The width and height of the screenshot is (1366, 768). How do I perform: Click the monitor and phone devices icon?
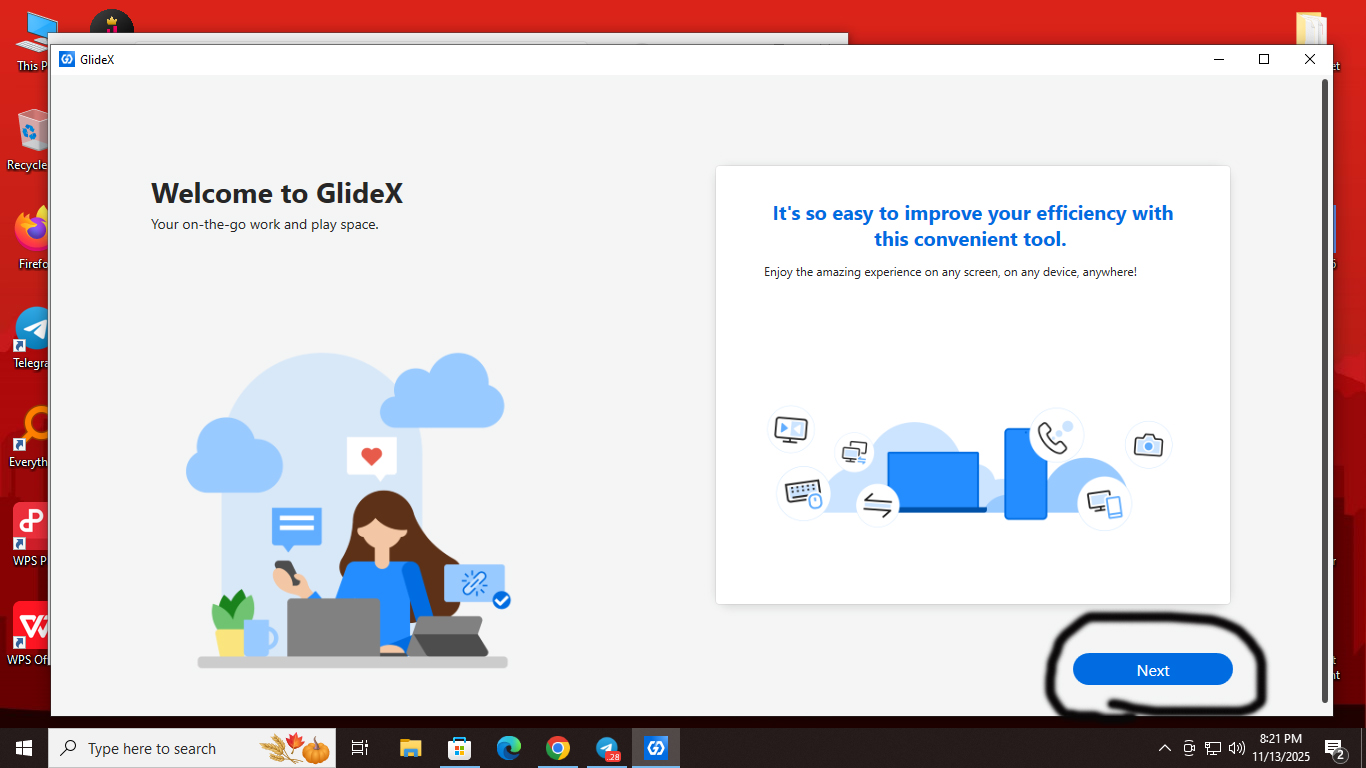(x=1104, y=503)
